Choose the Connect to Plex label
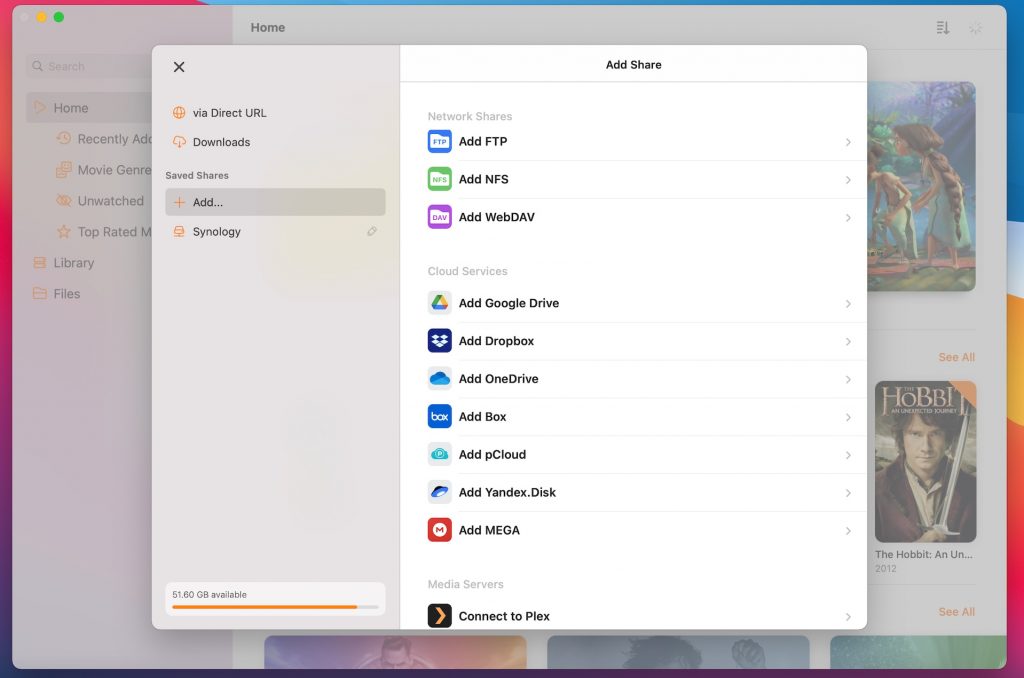Screen dimensions: 1024x678 coord(504,616)
